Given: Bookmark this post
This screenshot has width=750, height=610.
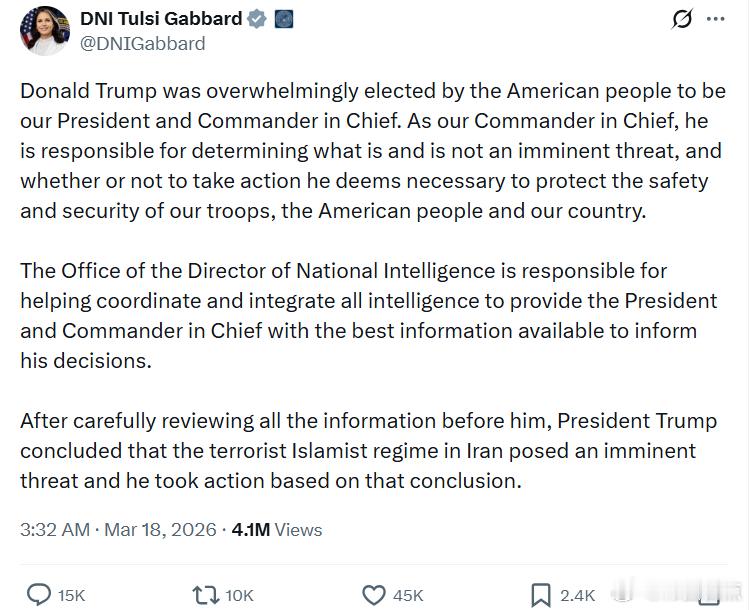Looking at the screenshot, I should click(x=541, y=595).
